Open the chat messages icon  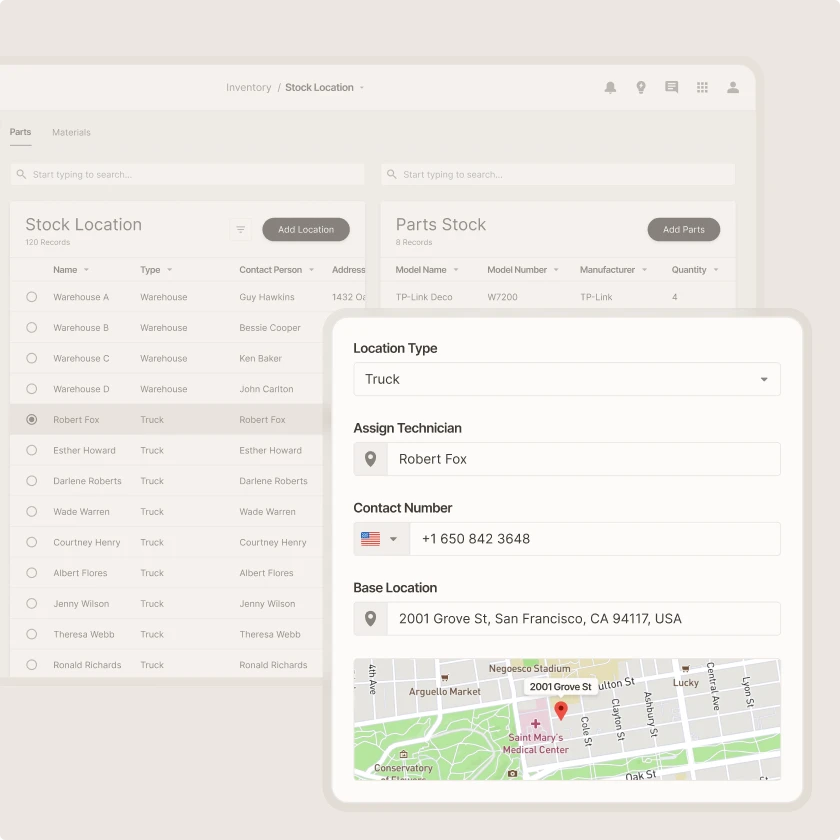[x=671, y=87]
